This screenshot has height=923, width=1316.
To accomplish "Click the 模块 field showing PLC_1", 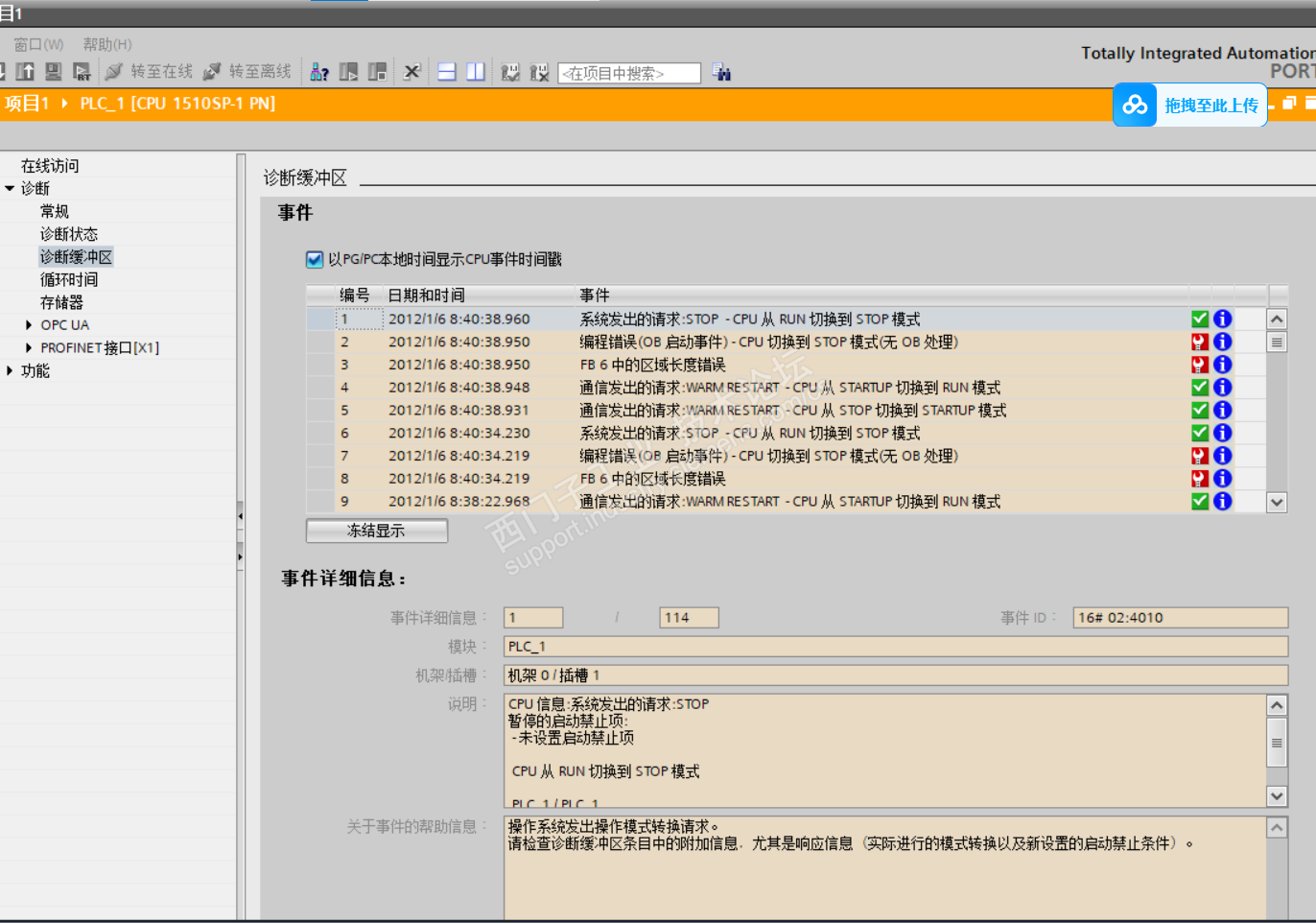I will [x=896, y=647].
